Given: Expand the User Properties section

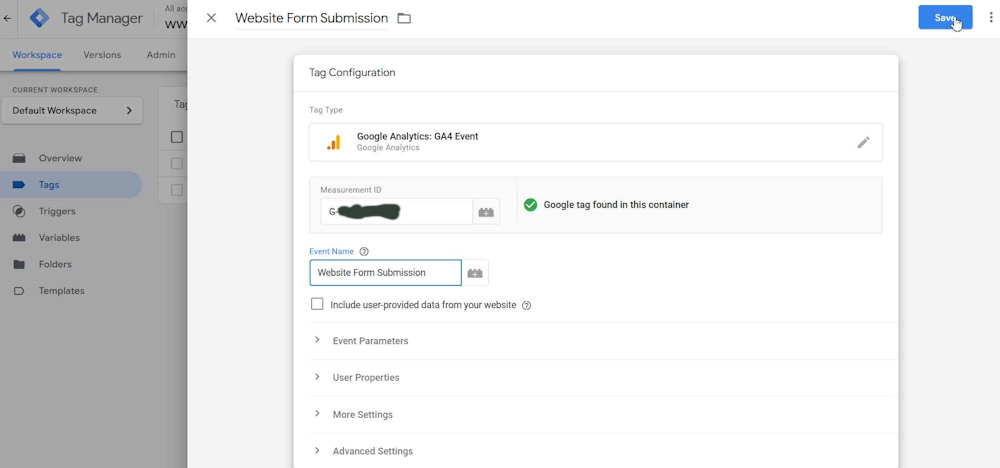Looking at the screenshot, I should [x=365, y=378].
